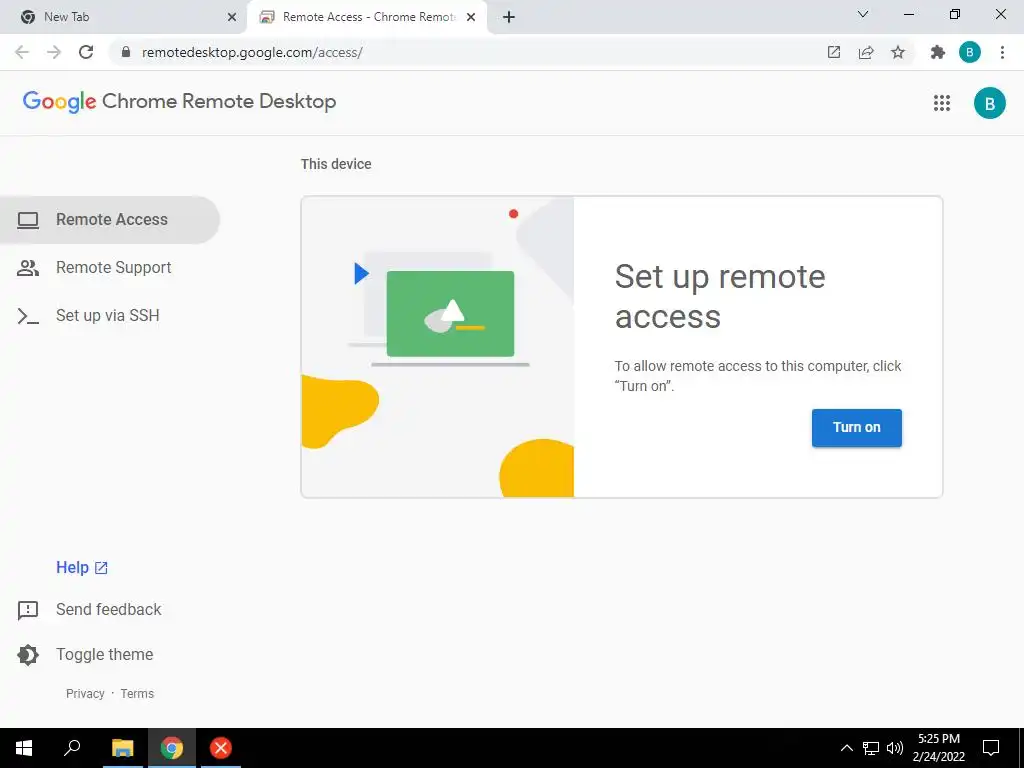The width and height of the screenshot is (1024, 768).
Task: Open the Terms link
Action: pos(137,694)
